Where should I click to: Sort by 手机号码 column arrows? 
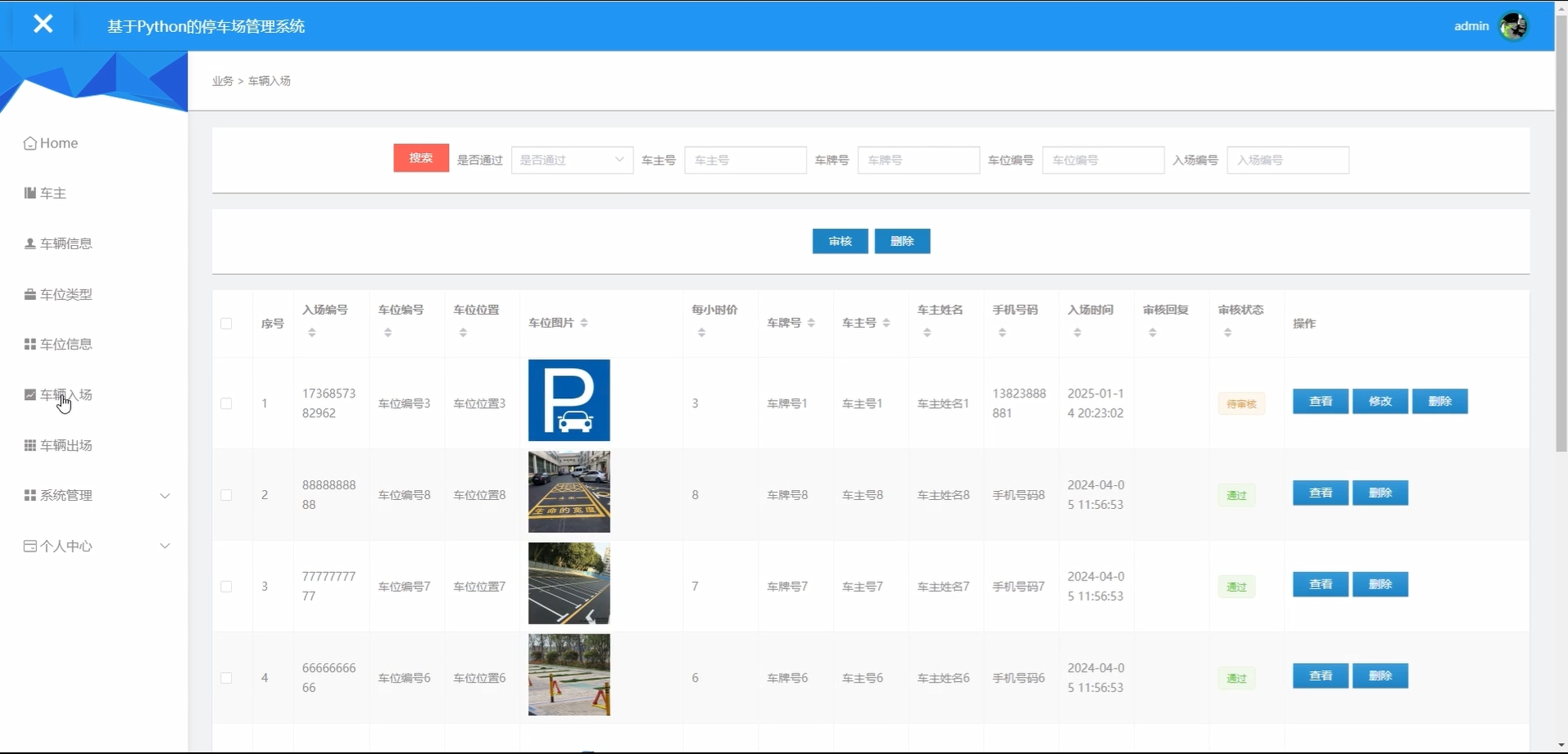[x=1003, y=333]
